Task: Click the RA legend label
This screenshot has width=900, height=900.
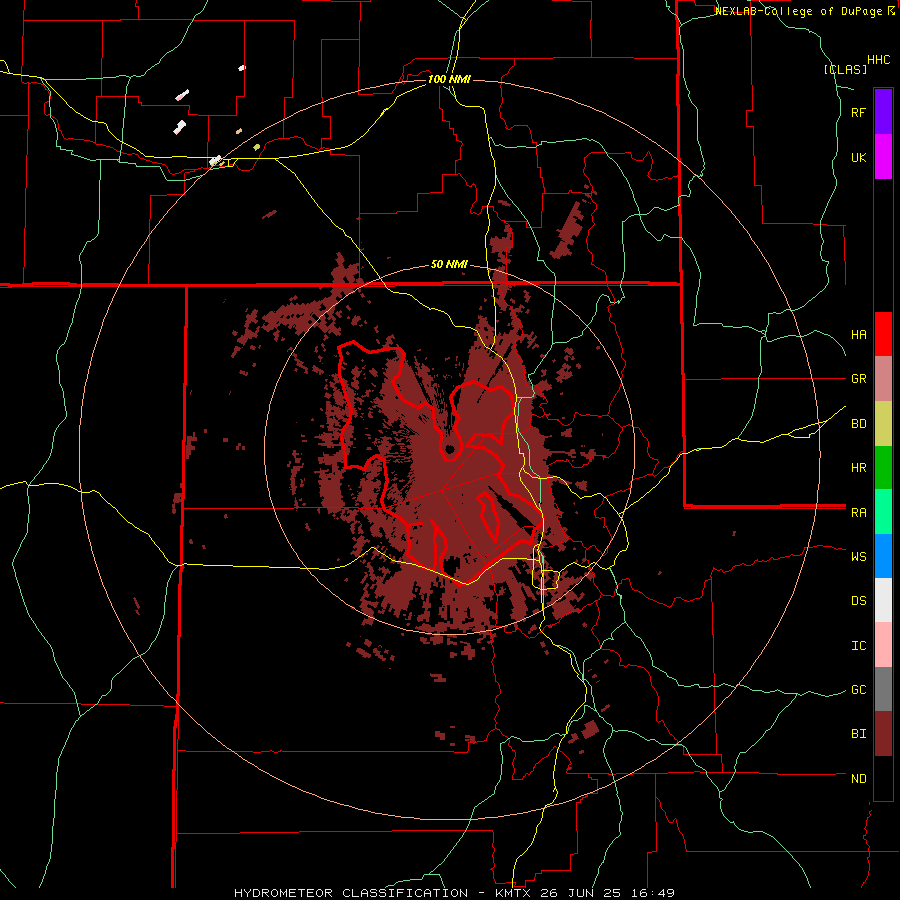Action: pyautogui.click(x=858, y=512)
